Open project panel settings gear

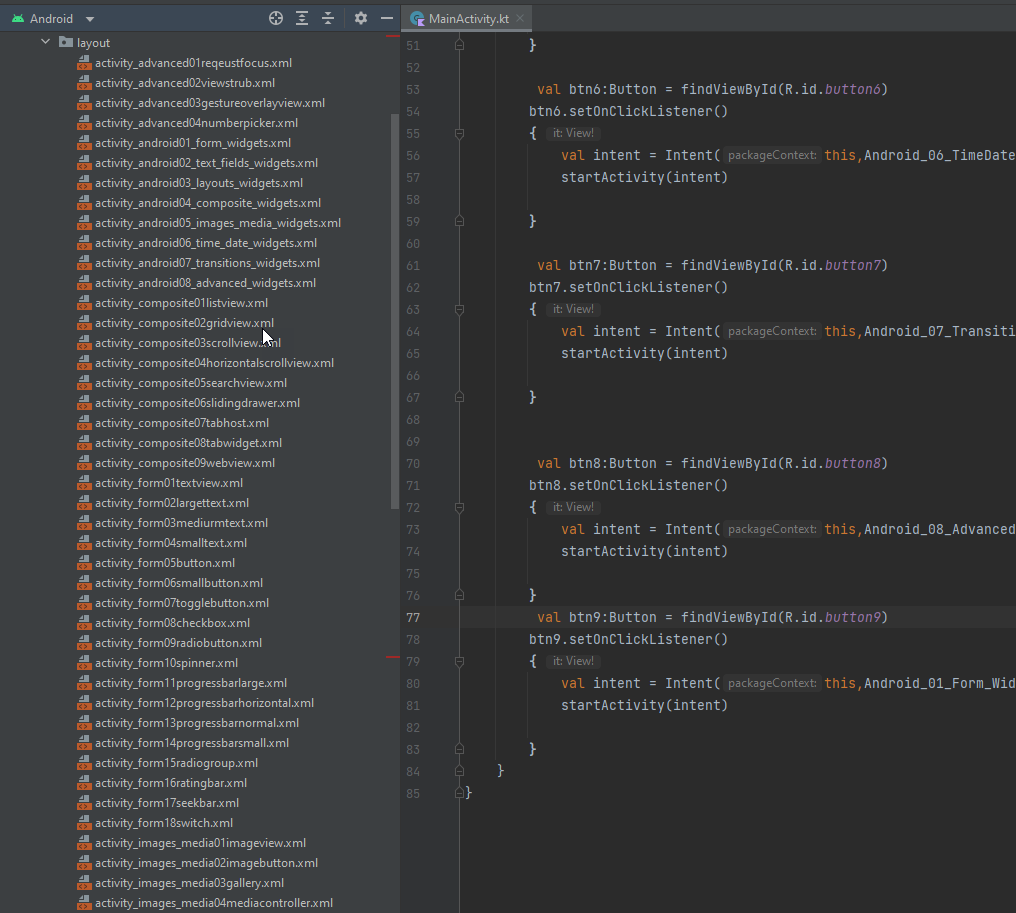[x=361, y=18]
